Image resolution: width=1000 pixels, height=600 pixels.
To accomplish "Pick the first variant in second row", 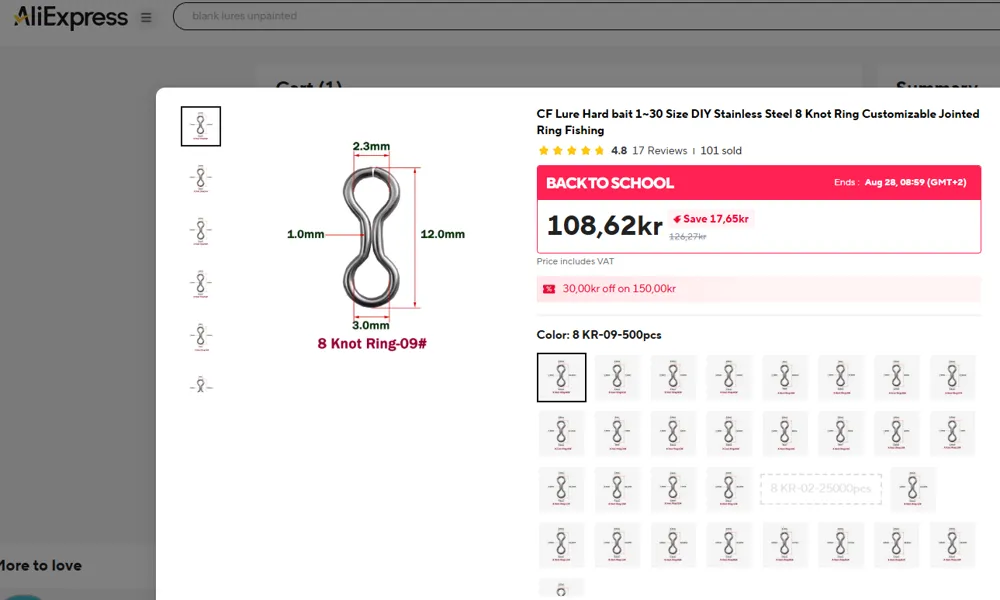I will [x=561, y=434].
